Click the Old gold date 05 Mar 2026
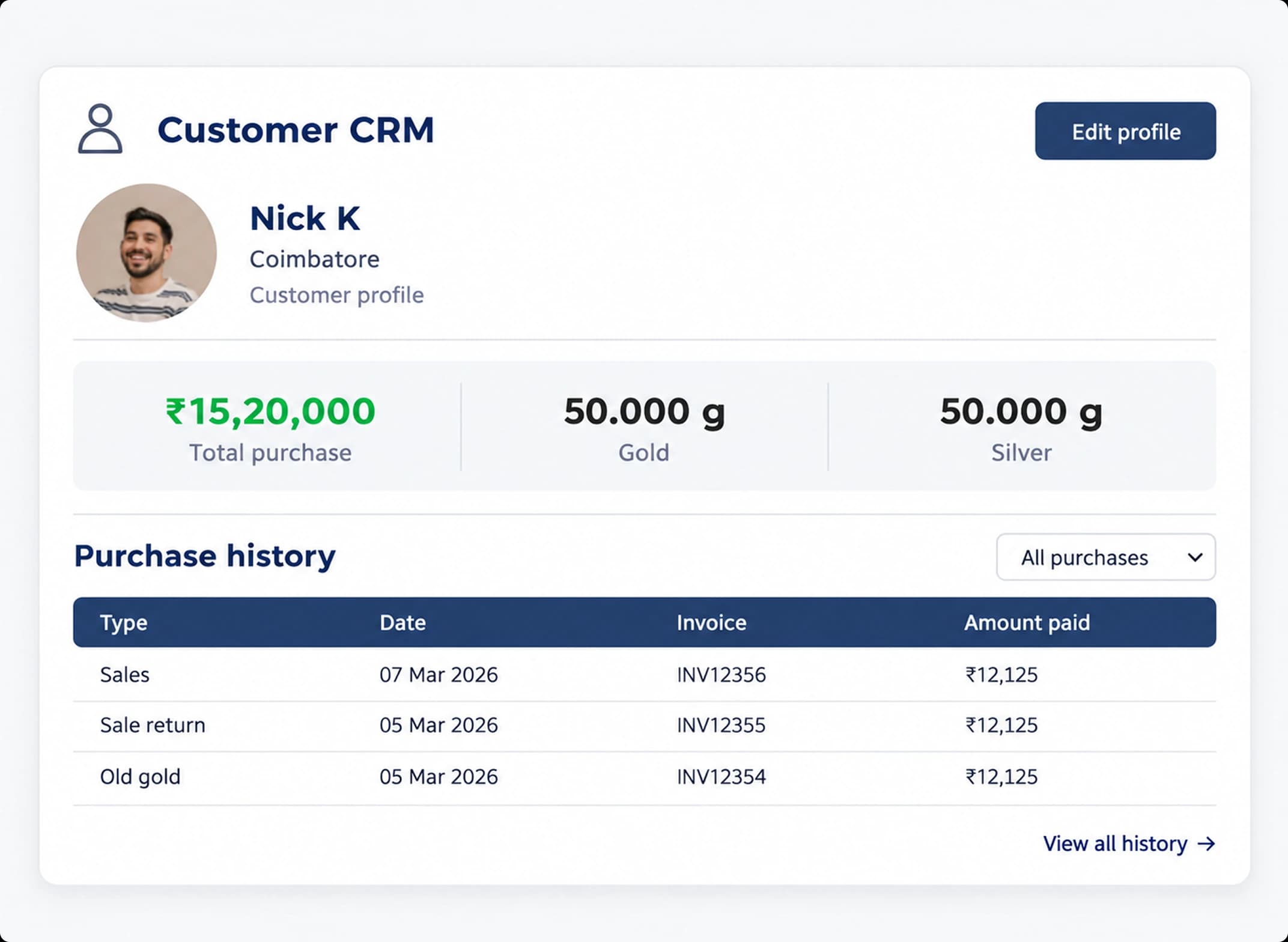This screenshot has height=942, width=1288. coord(439,777)
